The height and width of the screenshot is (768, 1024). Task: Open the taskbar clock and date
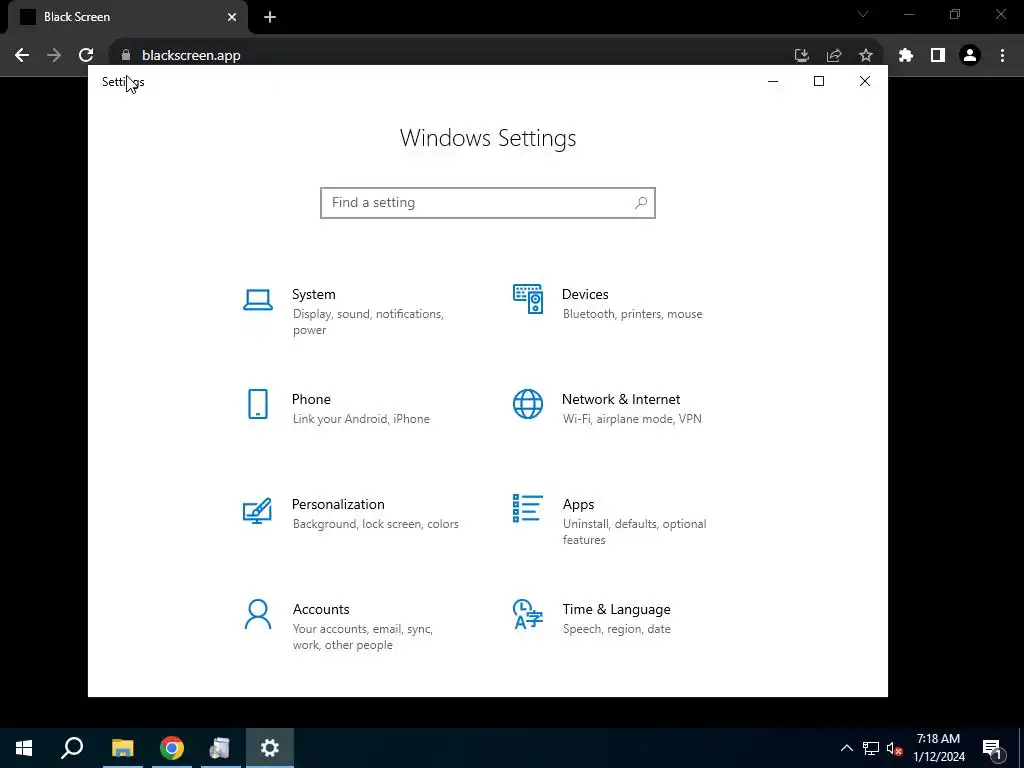[939, 748]
